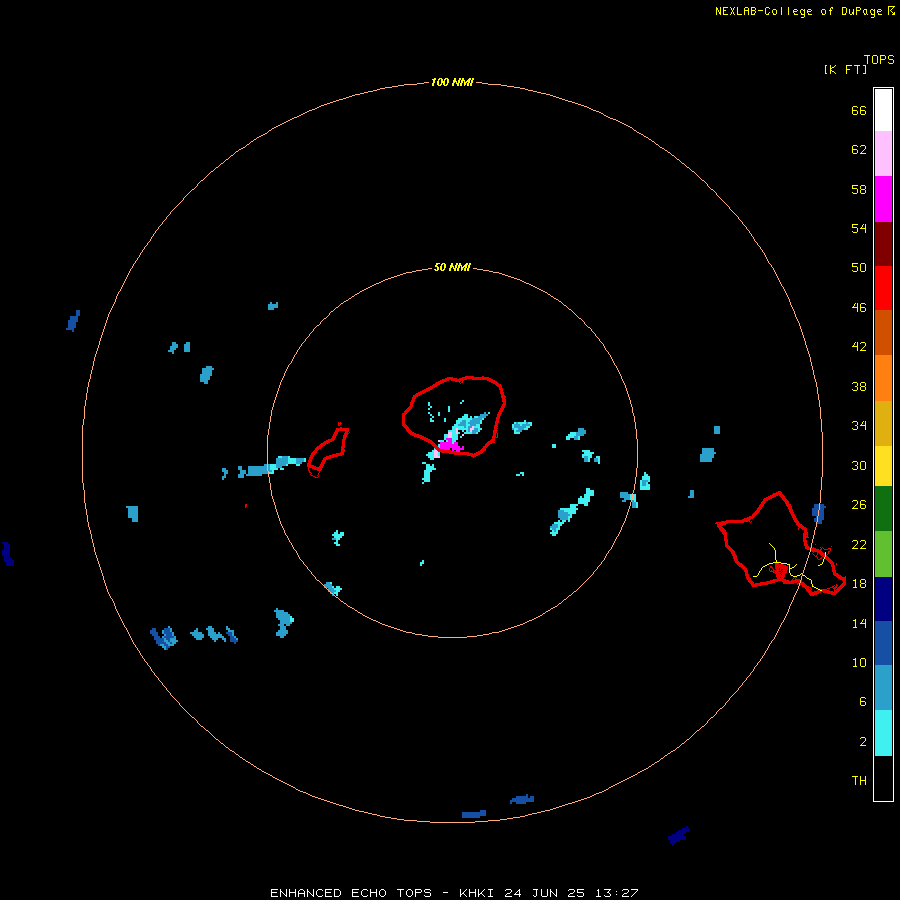Click the legend value 14
The width and height of the screenshot is (900, 900).
coord(859,623)
